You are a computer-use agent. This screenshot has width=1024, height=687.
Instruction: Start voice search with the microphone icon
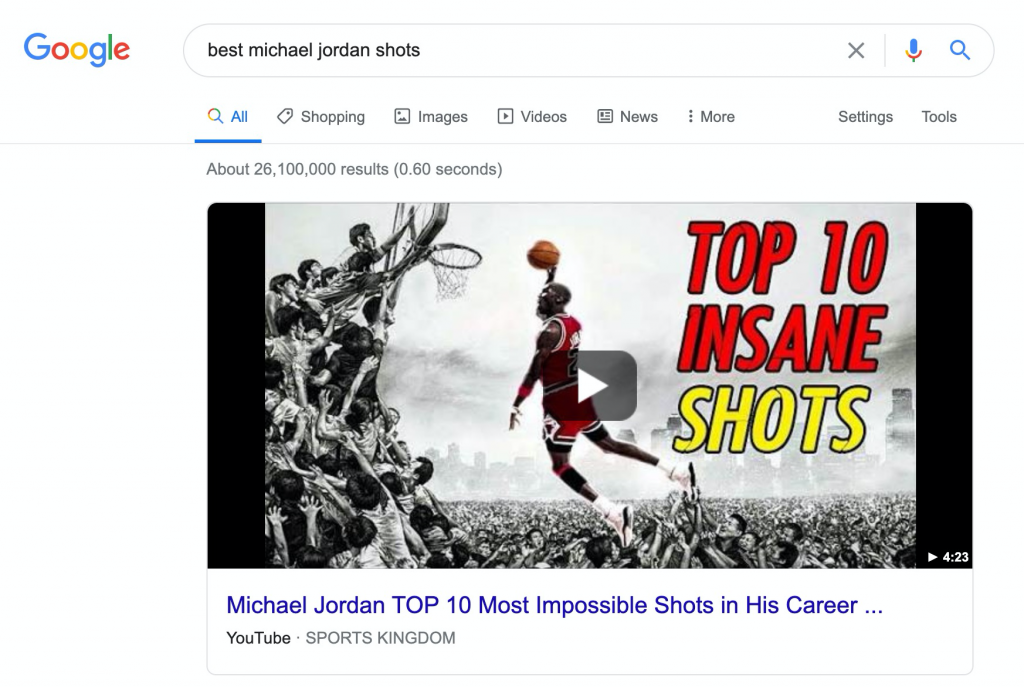[913, 50]
